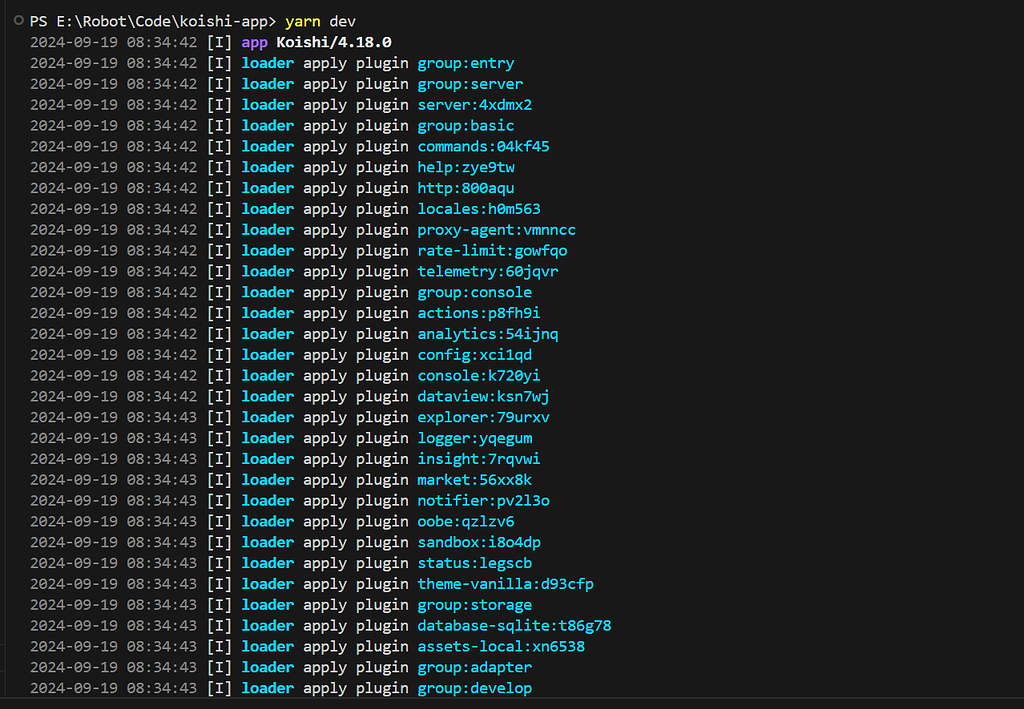Select the locales:h0m563 plugin entry
The width and height of the screenshot is (1024, 709).
pos(478,208)
